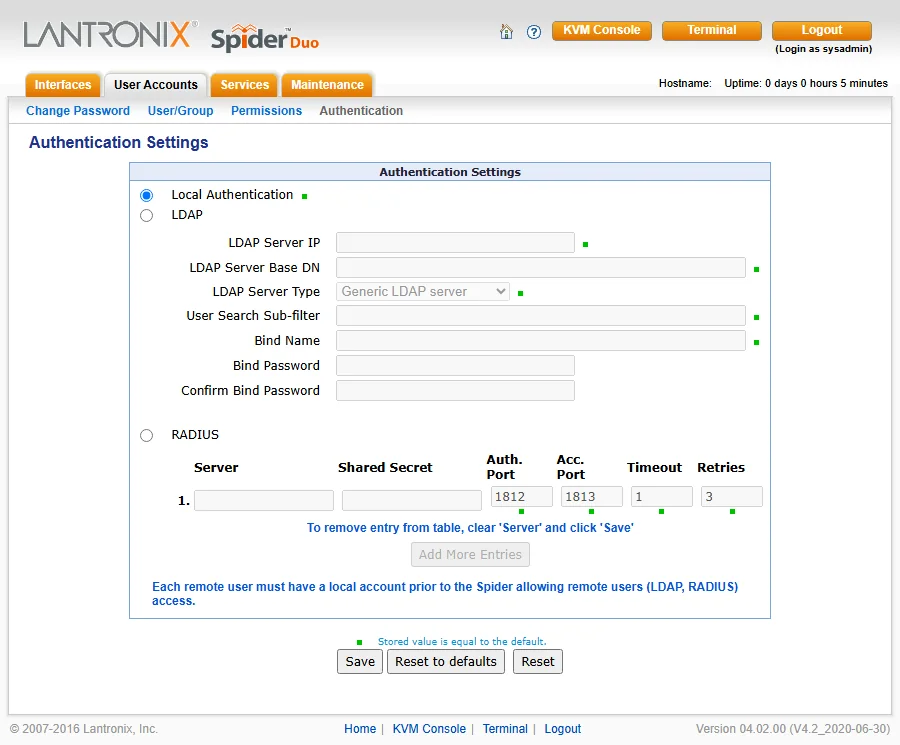Open the help question mark icon
The height and width of the screenshot is (745, 900).
[534, 32]
